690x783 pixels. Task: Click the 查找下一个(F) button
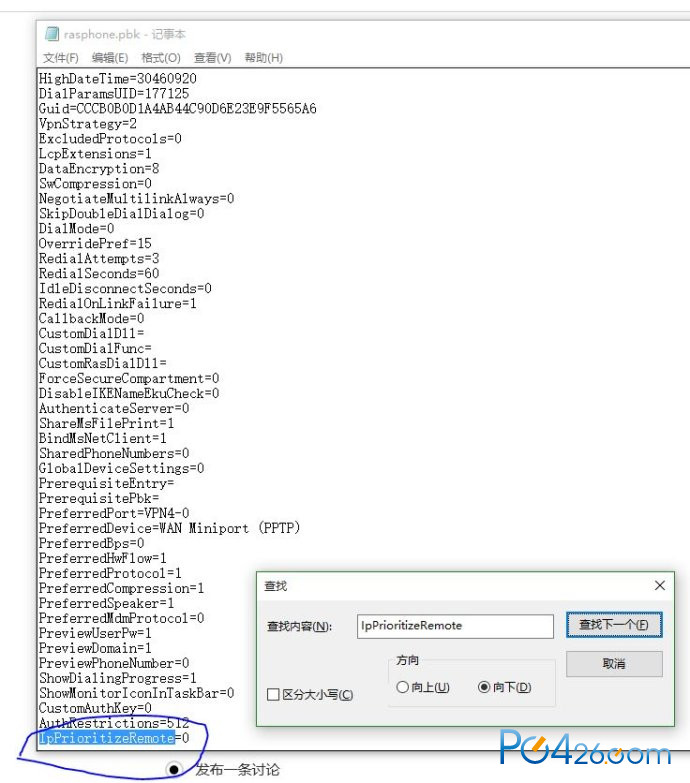tap(614, 625)
